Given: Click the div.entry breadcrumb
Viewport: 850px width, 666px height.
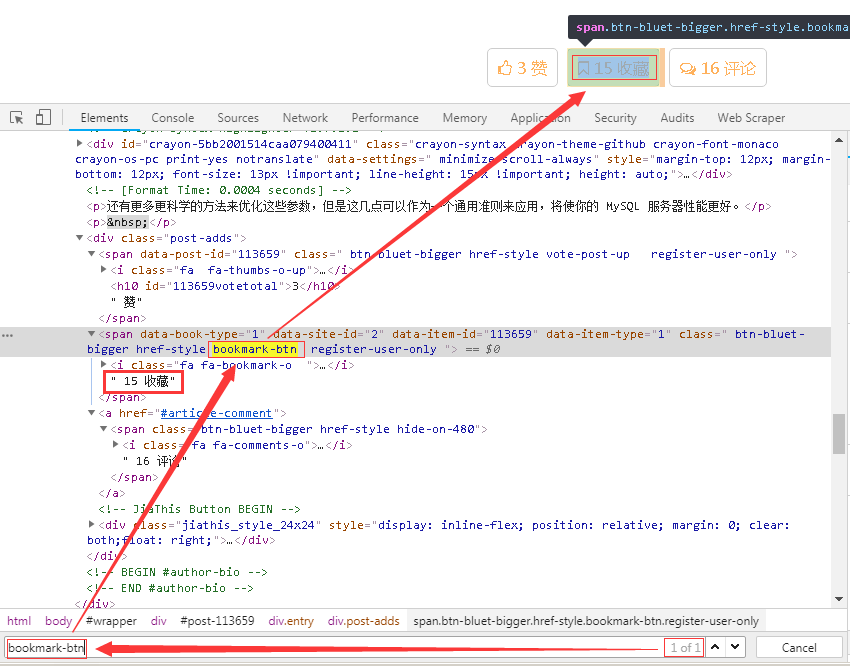Looking at the screenshot, I should click(291, 621).
